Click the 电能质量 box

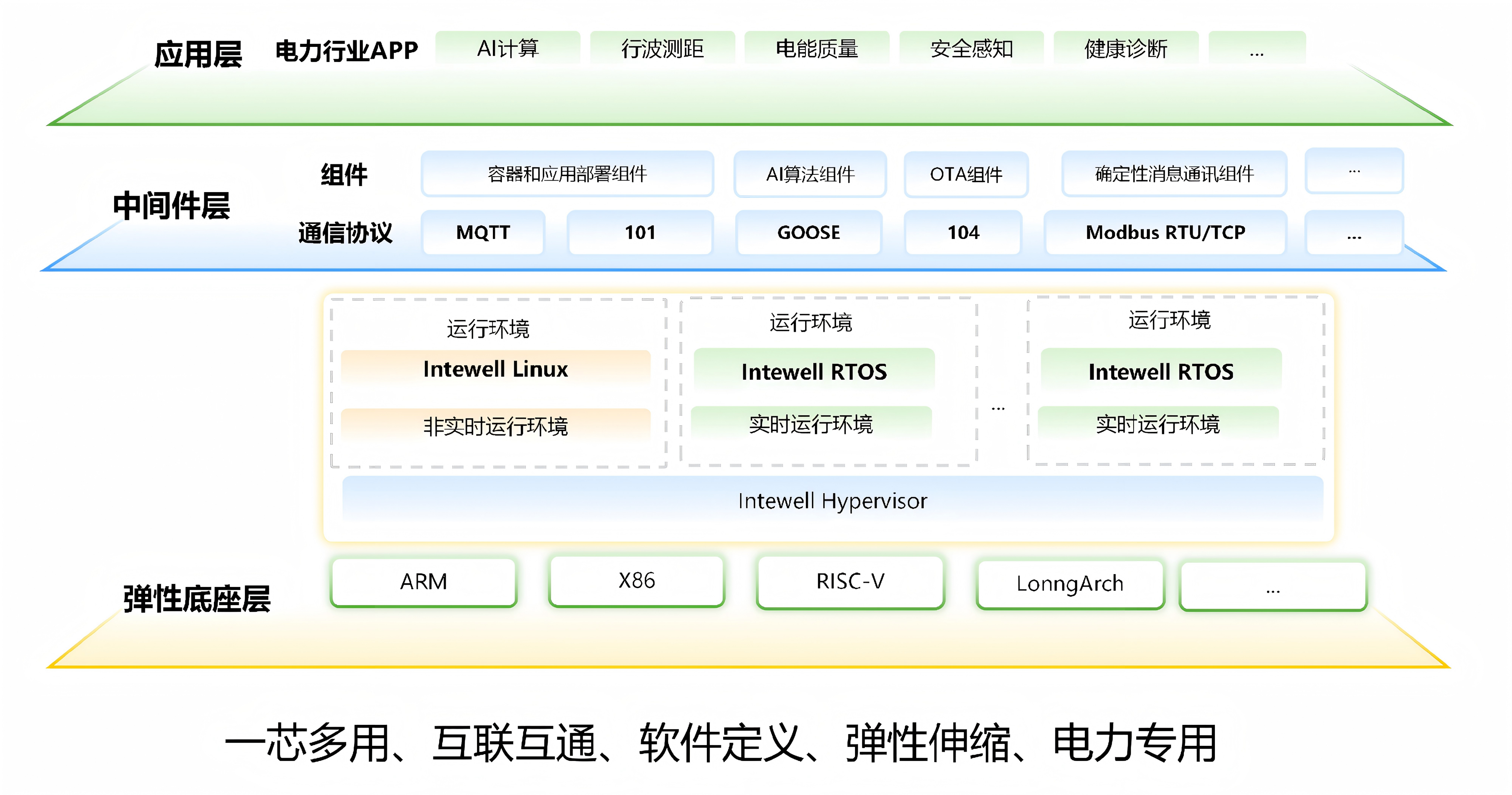[x=817, y=48]
